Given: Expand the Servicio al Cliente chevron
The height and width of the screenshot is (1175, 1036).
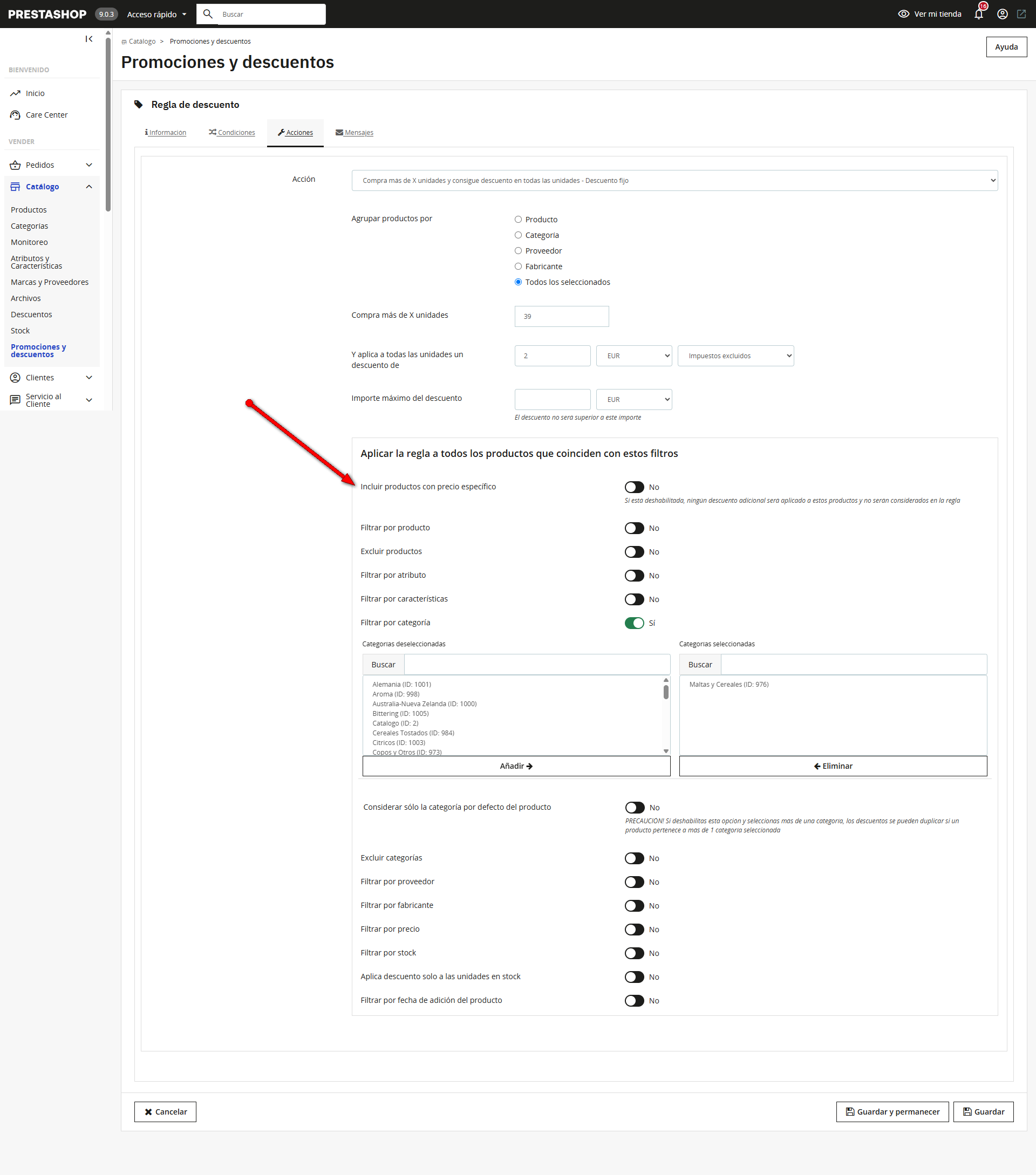Looking at the screenshot, I should [89, 400].
